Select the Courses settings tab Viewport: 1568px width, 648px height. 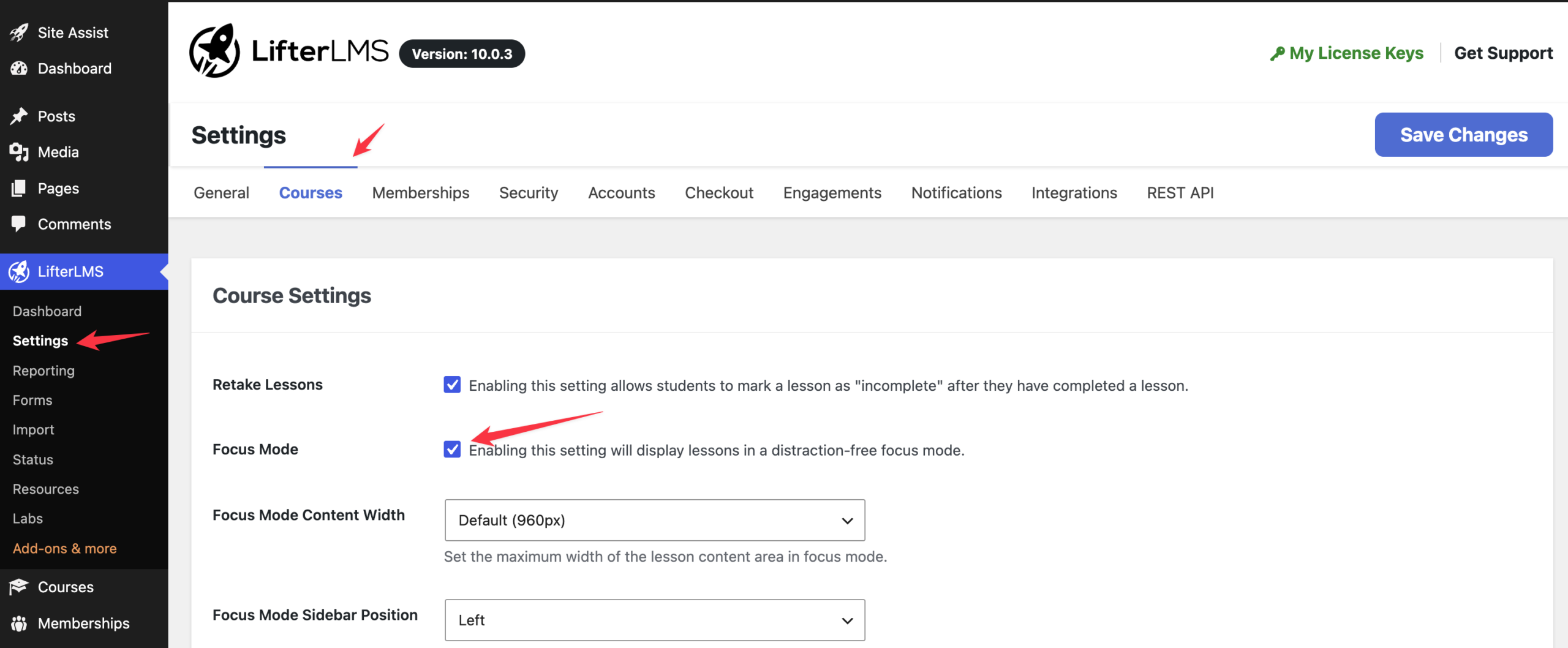[311, 192]
